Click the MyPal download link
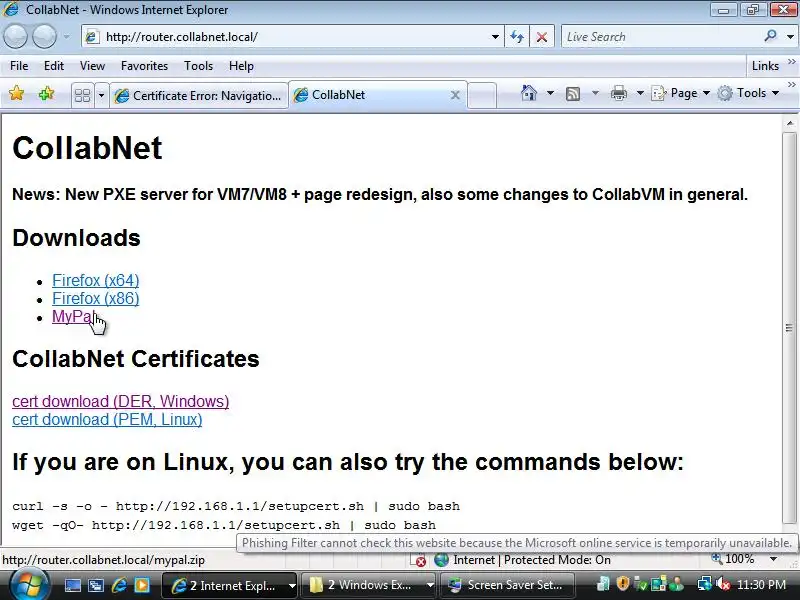Screen dimensions: 800x600 point(73,316)
